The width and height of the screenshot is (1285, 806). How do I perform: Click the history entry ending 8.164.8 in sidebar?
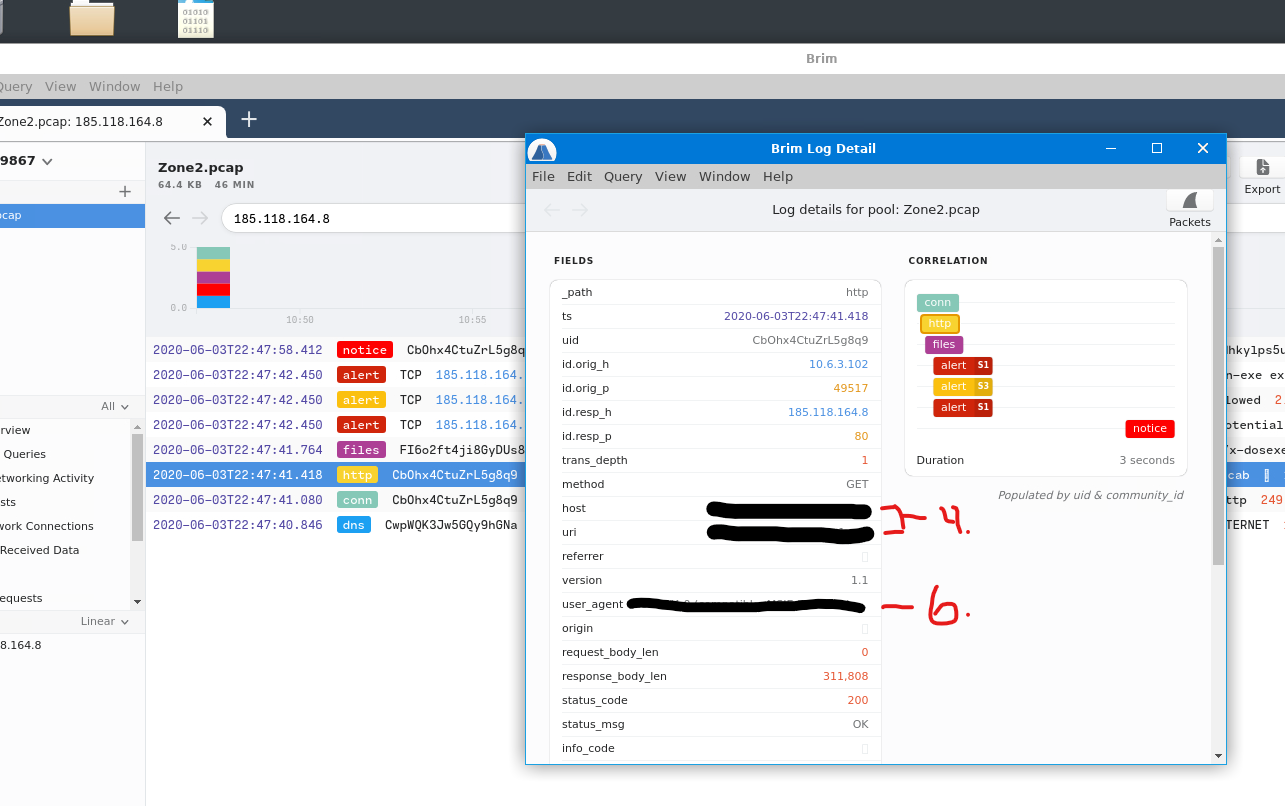21,645
